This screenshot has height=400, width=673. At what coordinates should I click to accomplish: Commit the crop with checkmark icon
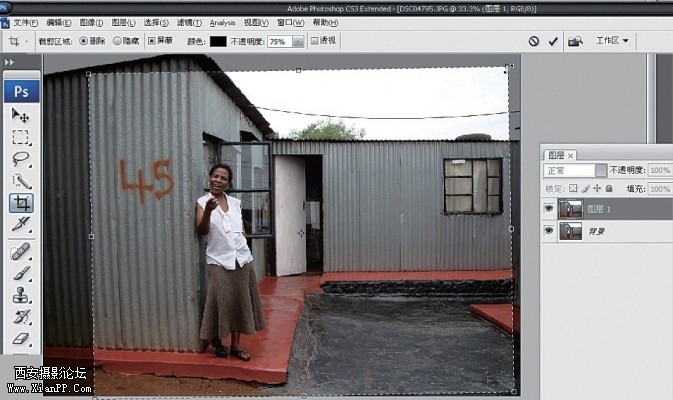(x=551, y=41)
